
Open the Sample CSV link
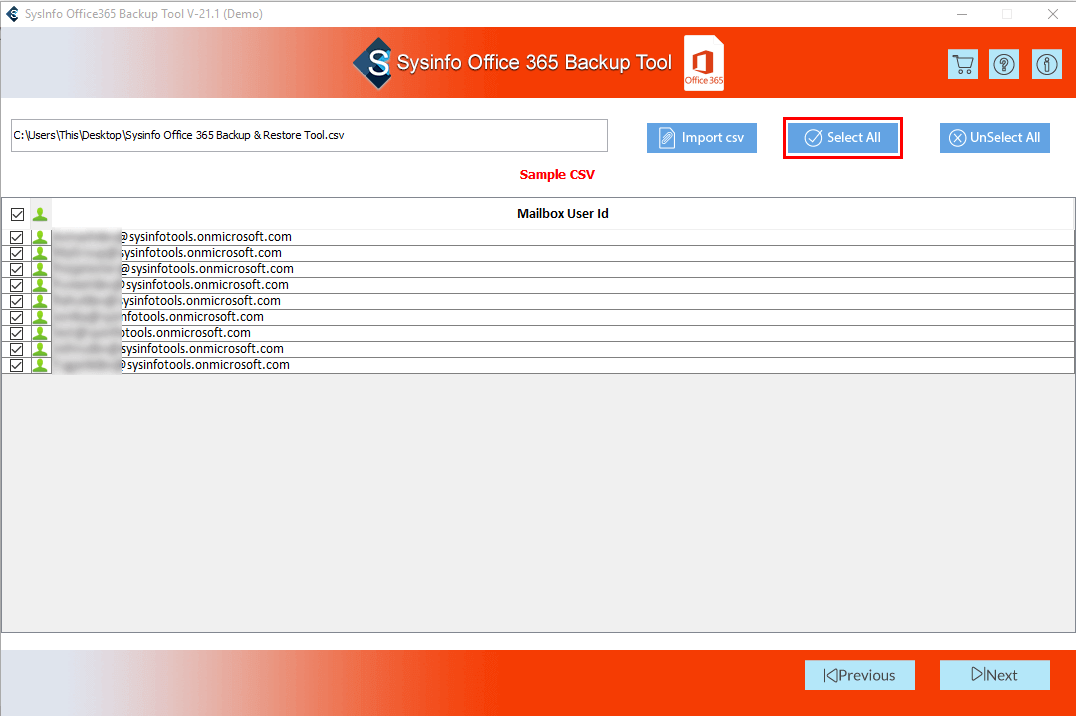coord(557,174)
